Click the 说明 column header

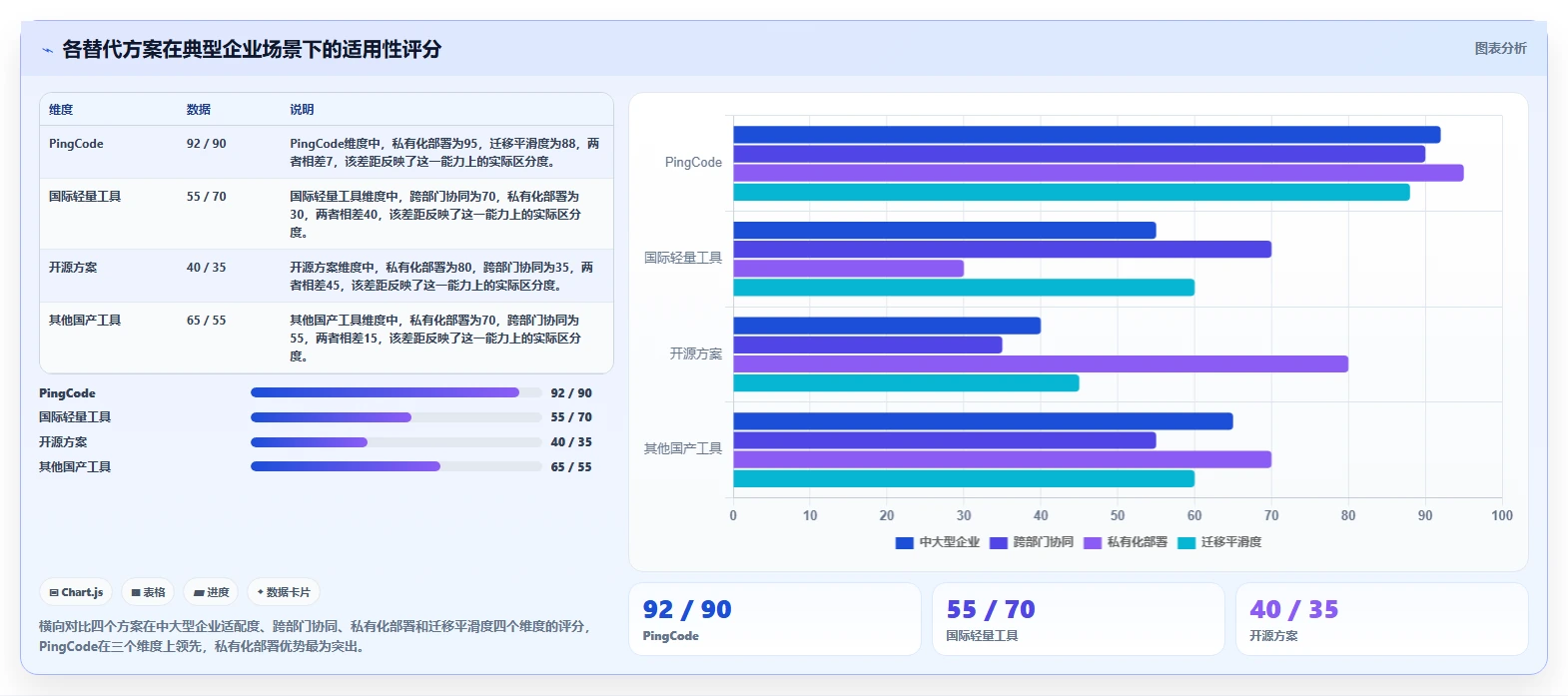pyautogui.click(x=302, y=110)
